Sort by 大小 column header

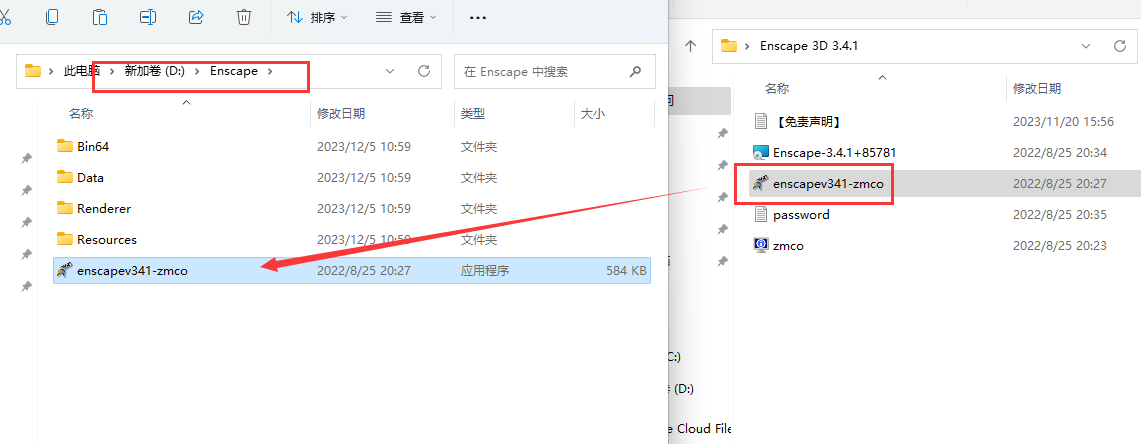pos(592,114)
